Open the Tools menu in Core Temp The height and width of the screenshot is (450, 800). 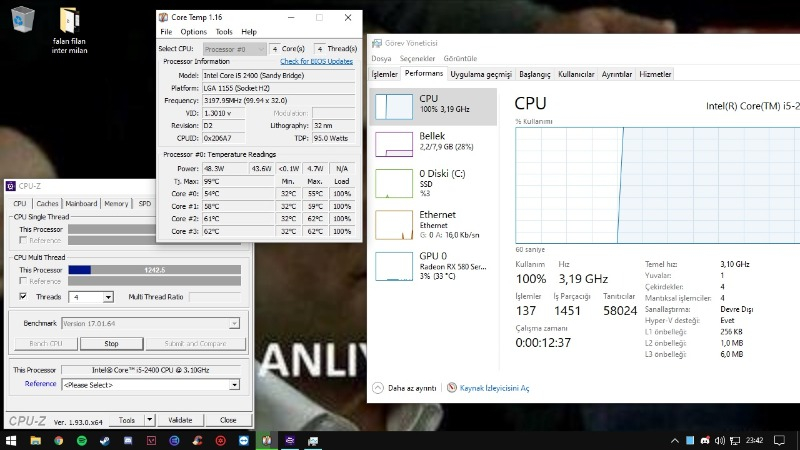click(x=223, y=32)
